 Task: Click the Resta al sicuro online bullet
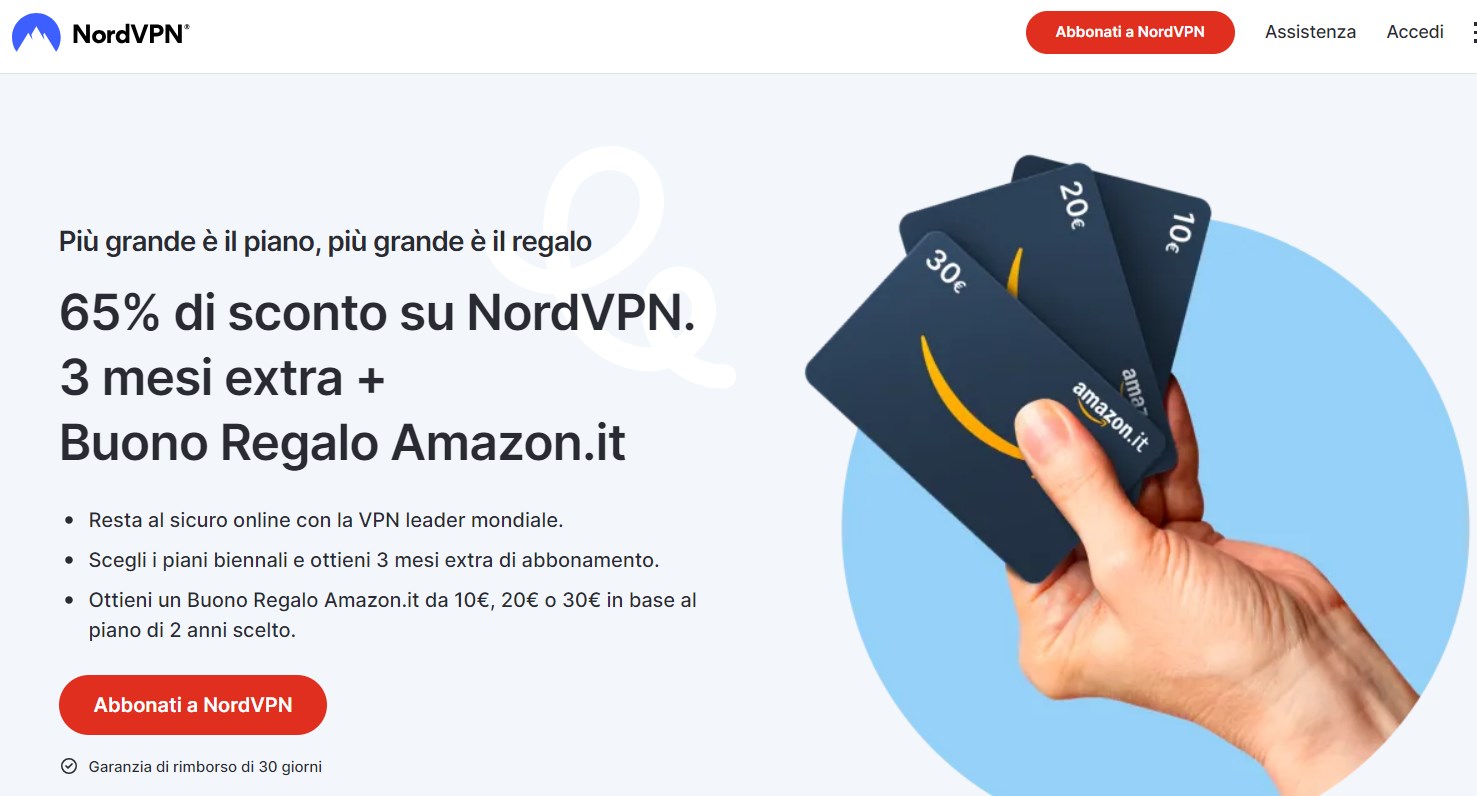pos(326,520)
